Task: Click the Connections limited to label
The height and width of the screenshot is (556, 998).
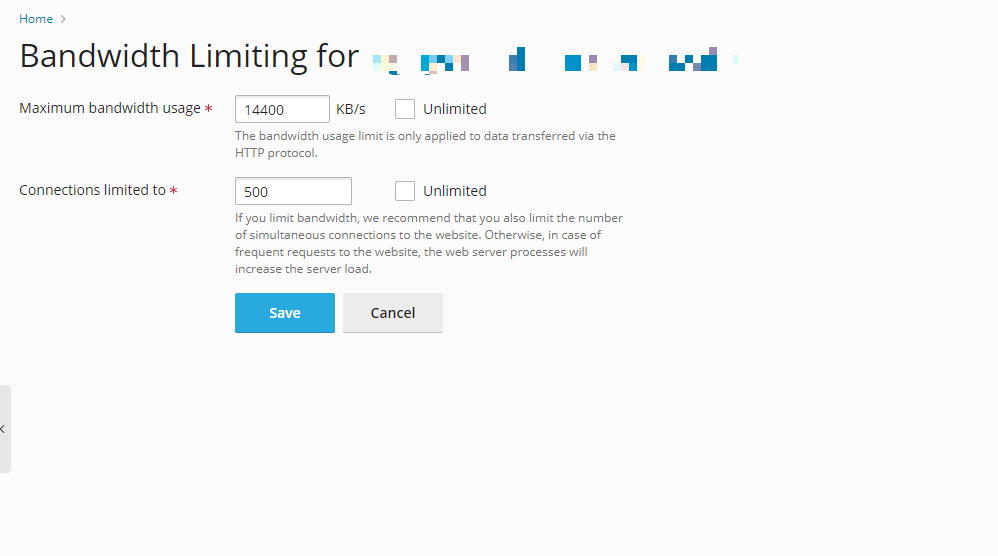Action: pos(92,190)
